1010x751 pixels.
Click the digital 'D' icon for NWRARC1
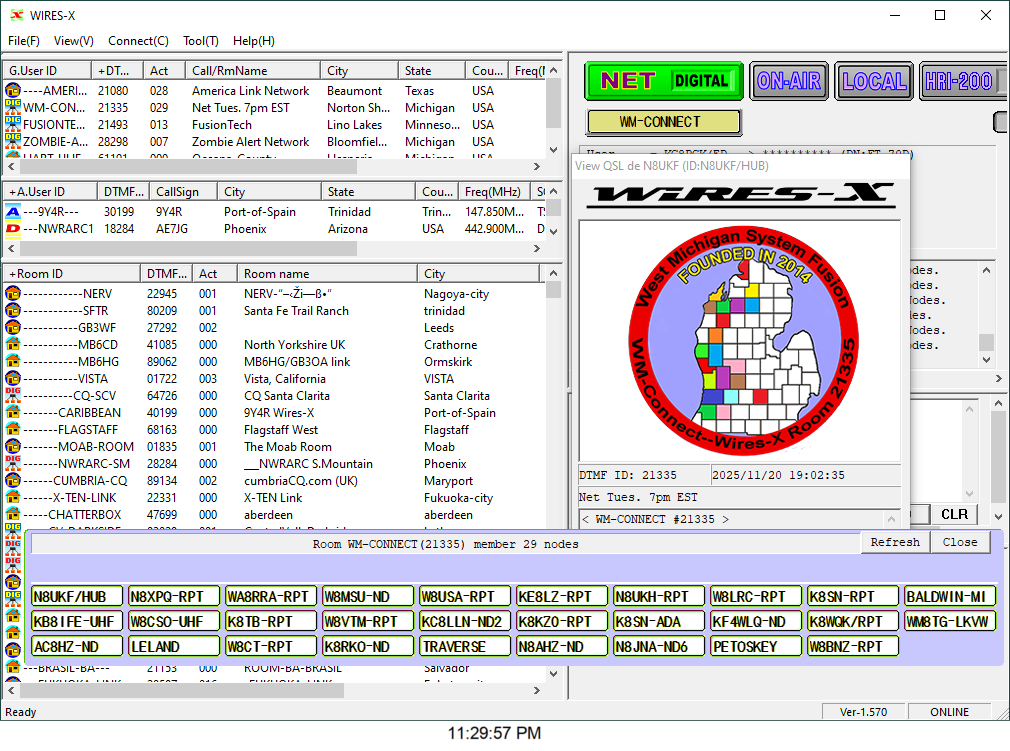point(13,229)
